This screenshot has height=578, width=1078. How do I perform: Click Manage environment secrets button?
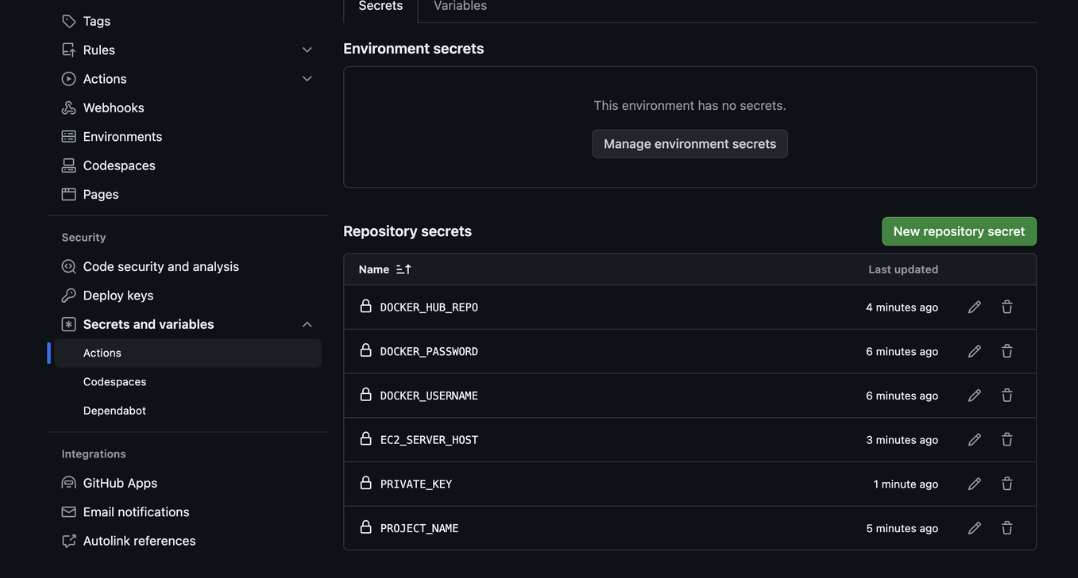(x=689, y=144)
